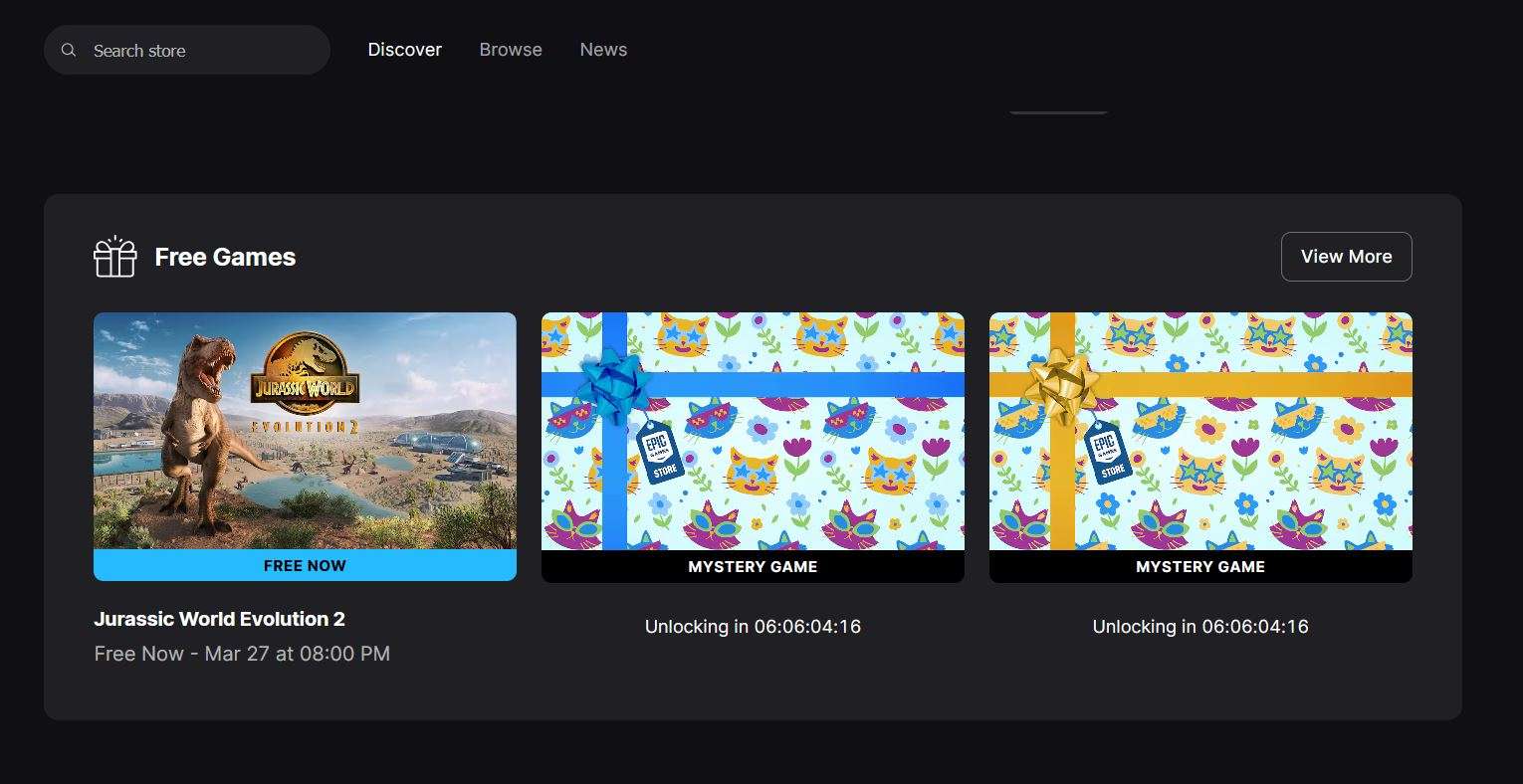The image size is (1523, 784).
Task: Click the View More button
Action: coord(1346,257)
